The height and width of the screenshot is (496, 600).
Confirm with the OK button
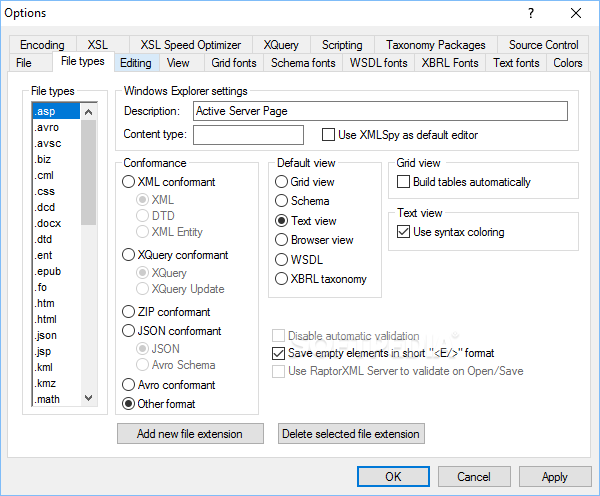point(393,476)
